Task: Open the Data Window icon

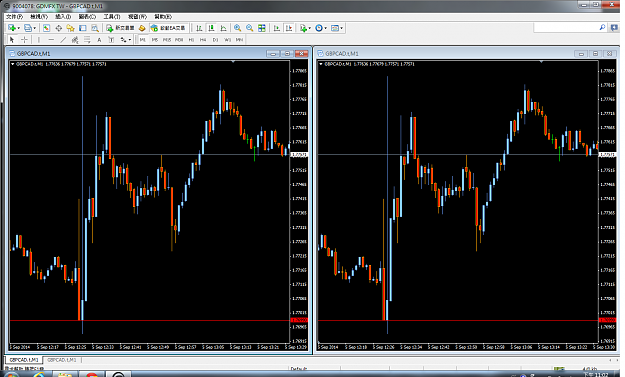Action: (x=59, y=28)
